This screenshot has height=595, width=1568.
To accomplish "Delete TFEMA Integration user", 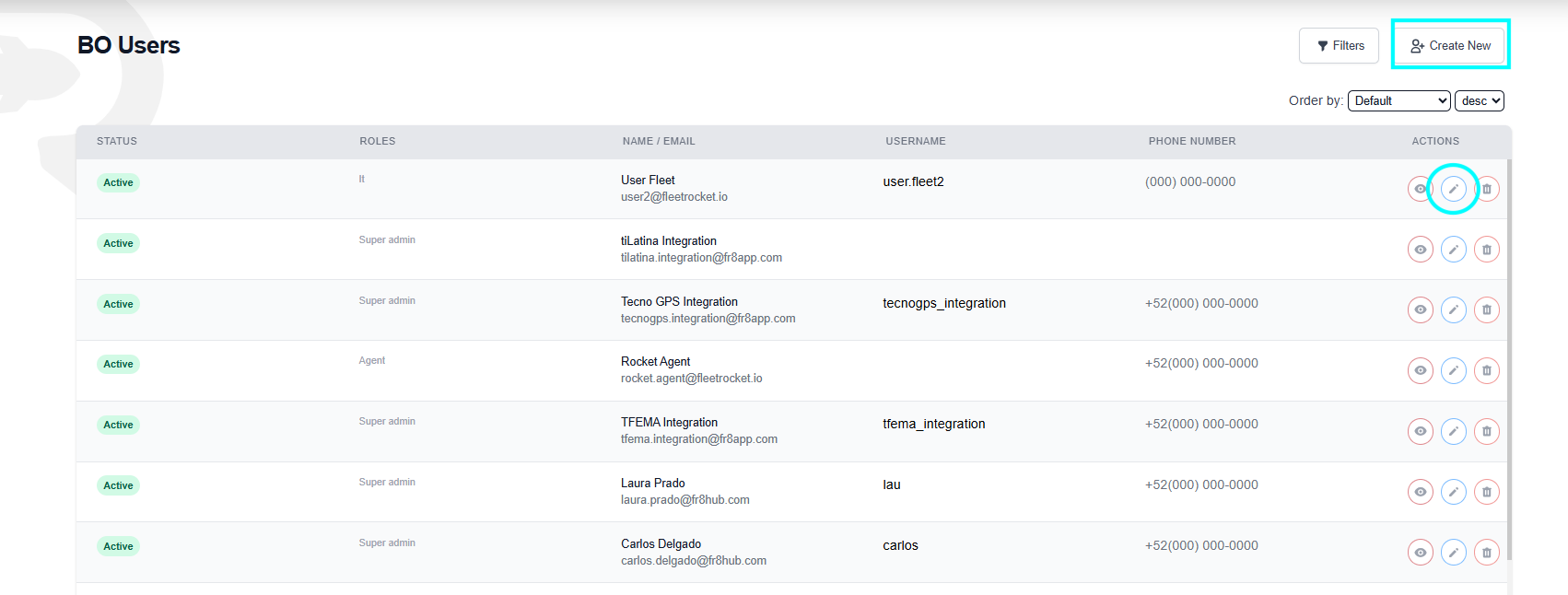I will pyautogui.click(x=1487, y=431).
